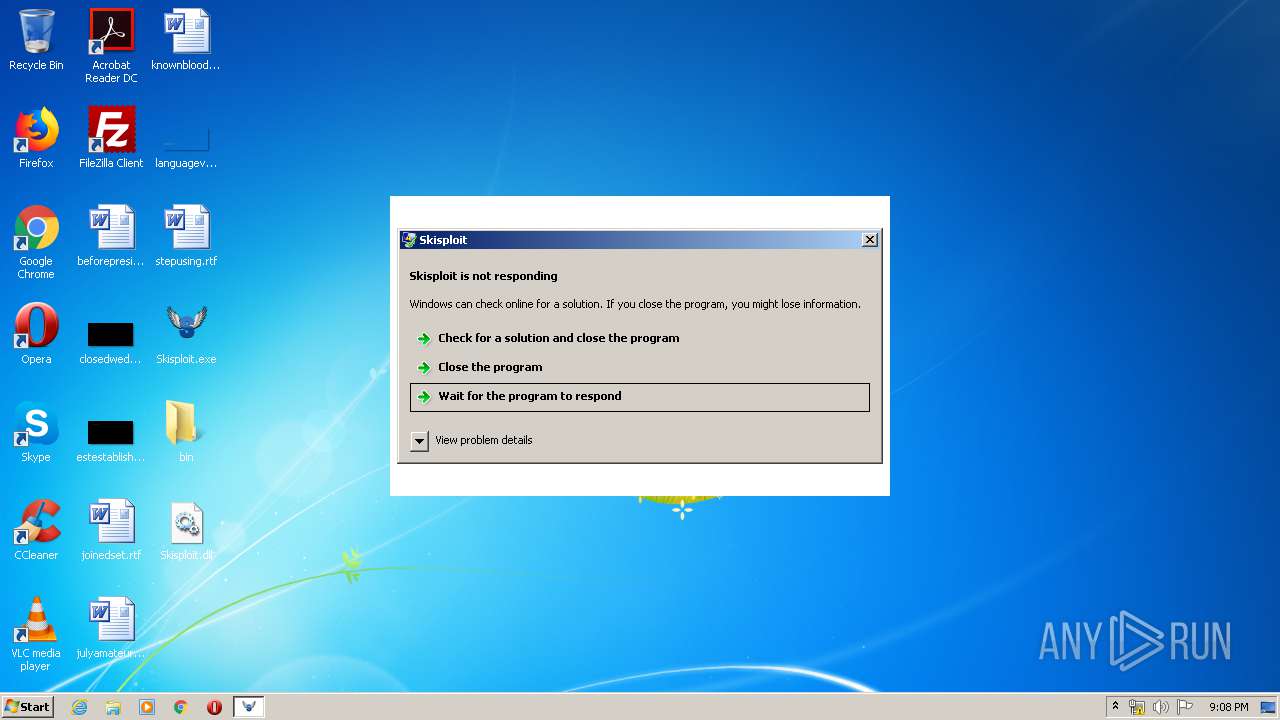This screenshot has height=720, width=1280.
Task: Open joinedset.rtf document
Action: tap(111, 530)
